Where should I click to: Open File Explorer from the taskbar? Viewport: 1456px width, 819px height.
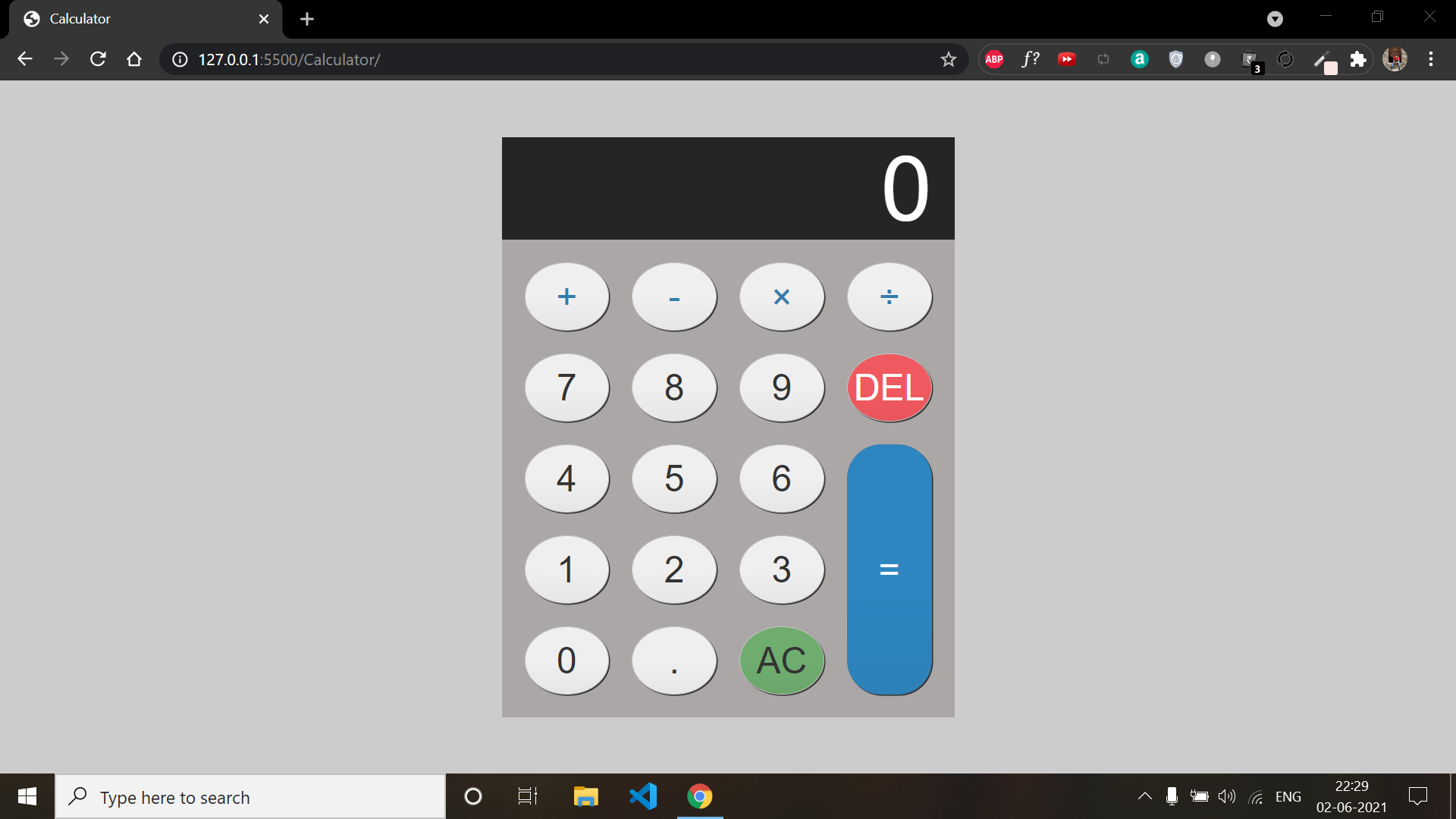(x=585, y=796)
